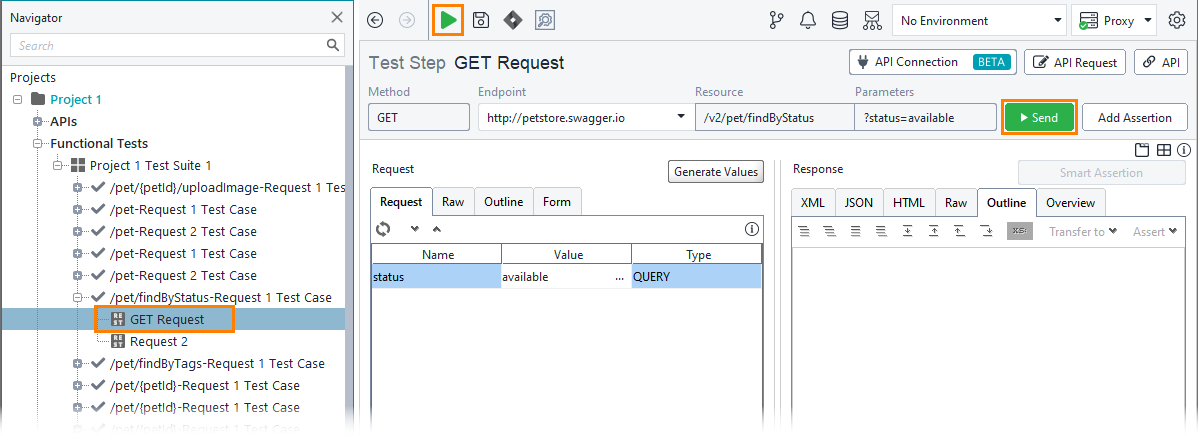Click the QUERY type cell
The image size is (1198, 436).
click(697, 277)
